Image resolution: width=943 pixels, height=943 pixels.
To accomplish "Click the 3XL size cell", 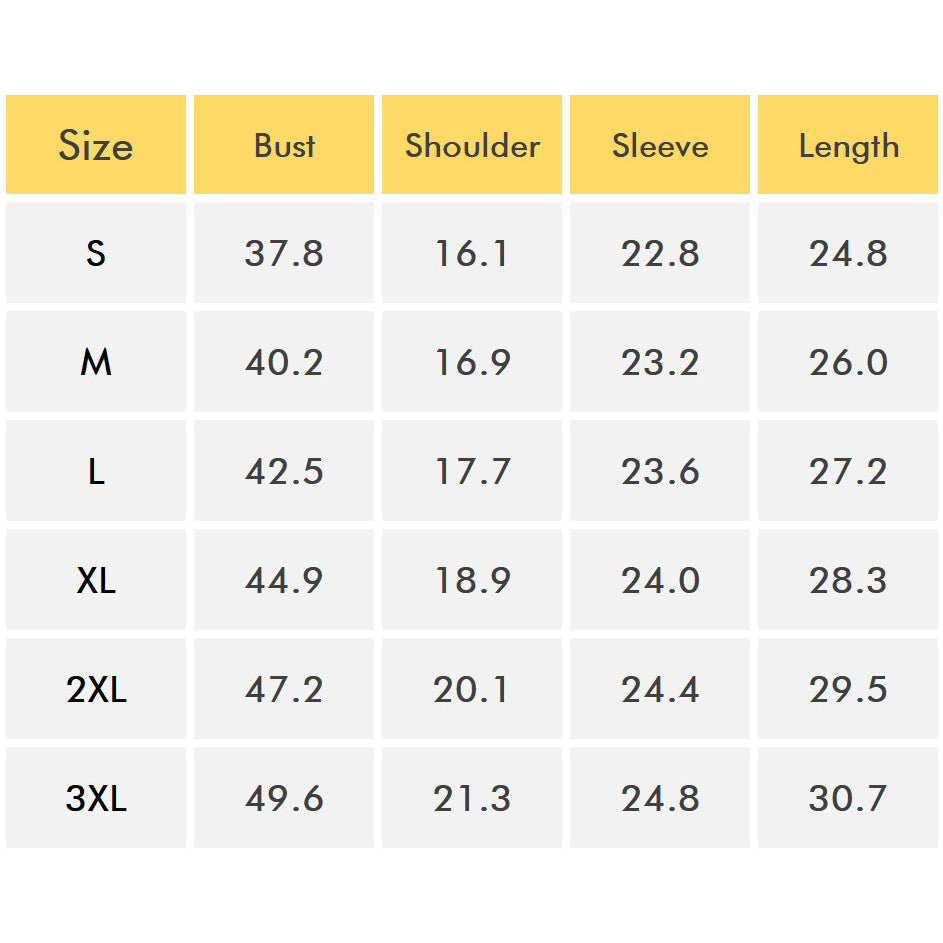I will click(x=96, y=798).
